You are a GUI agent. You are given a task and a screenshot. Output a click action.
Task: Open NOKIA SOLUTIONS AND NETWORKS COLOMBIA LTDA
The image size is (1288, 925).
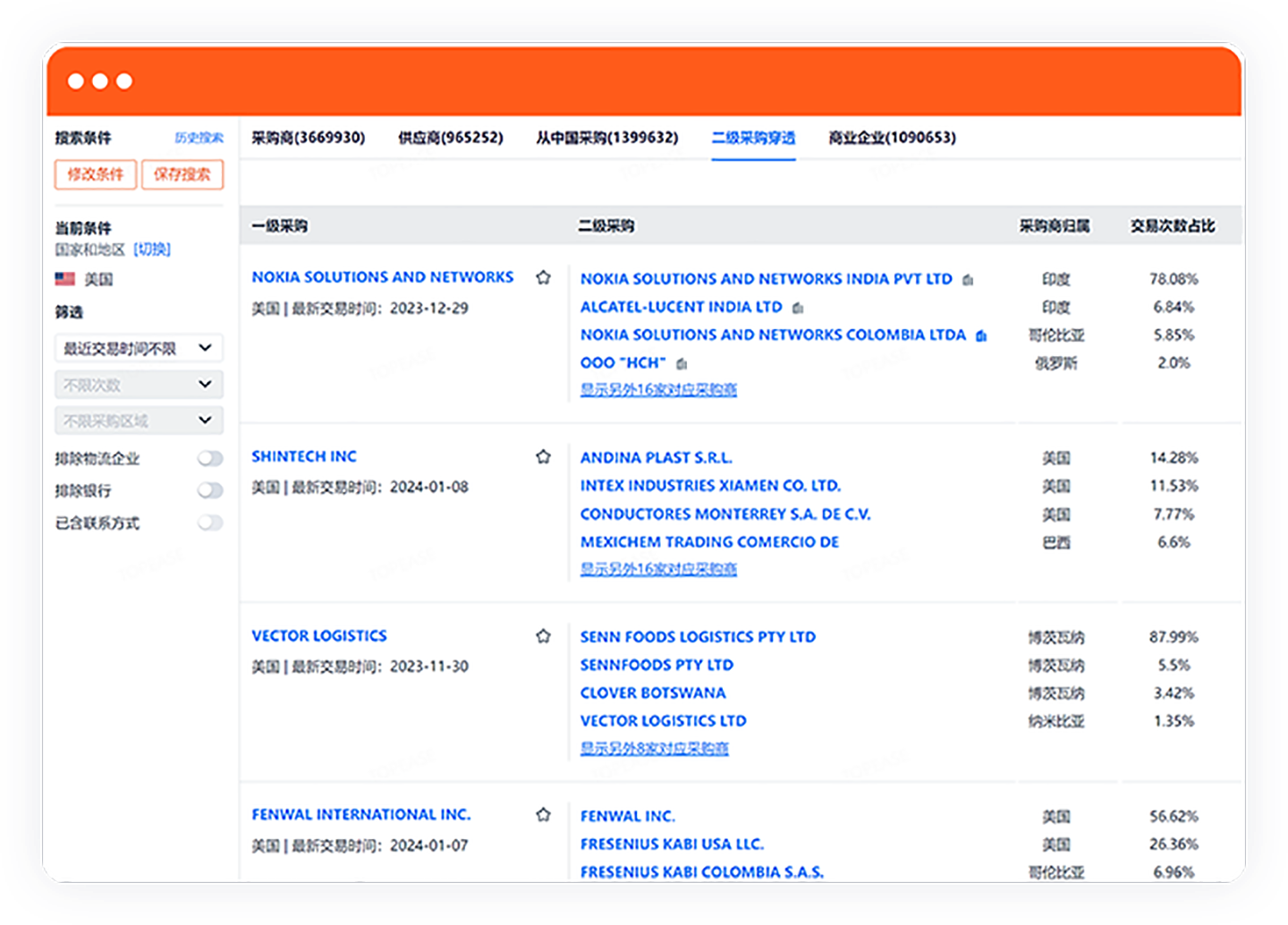(774, 335)
